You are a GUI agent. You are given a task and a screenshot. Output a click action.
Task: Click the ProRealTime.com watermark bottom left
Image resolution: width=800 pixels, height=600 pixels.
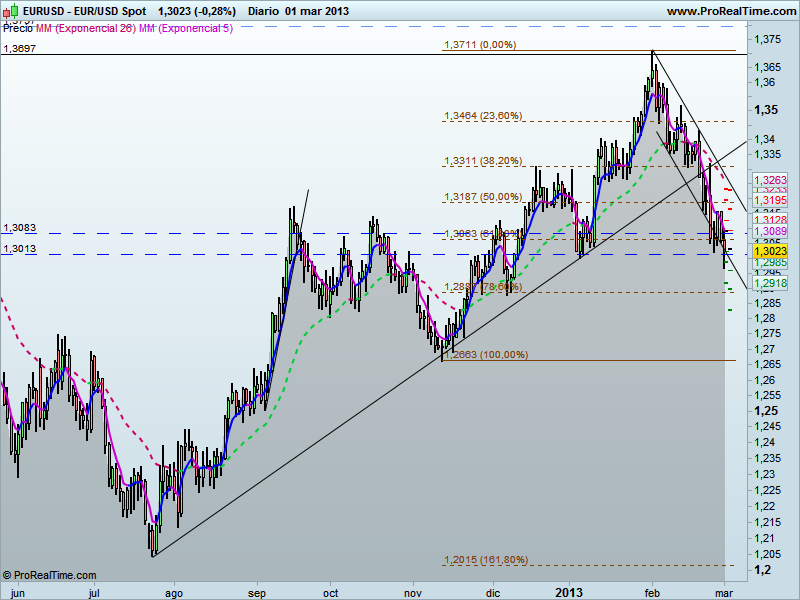tap(50, 575)
